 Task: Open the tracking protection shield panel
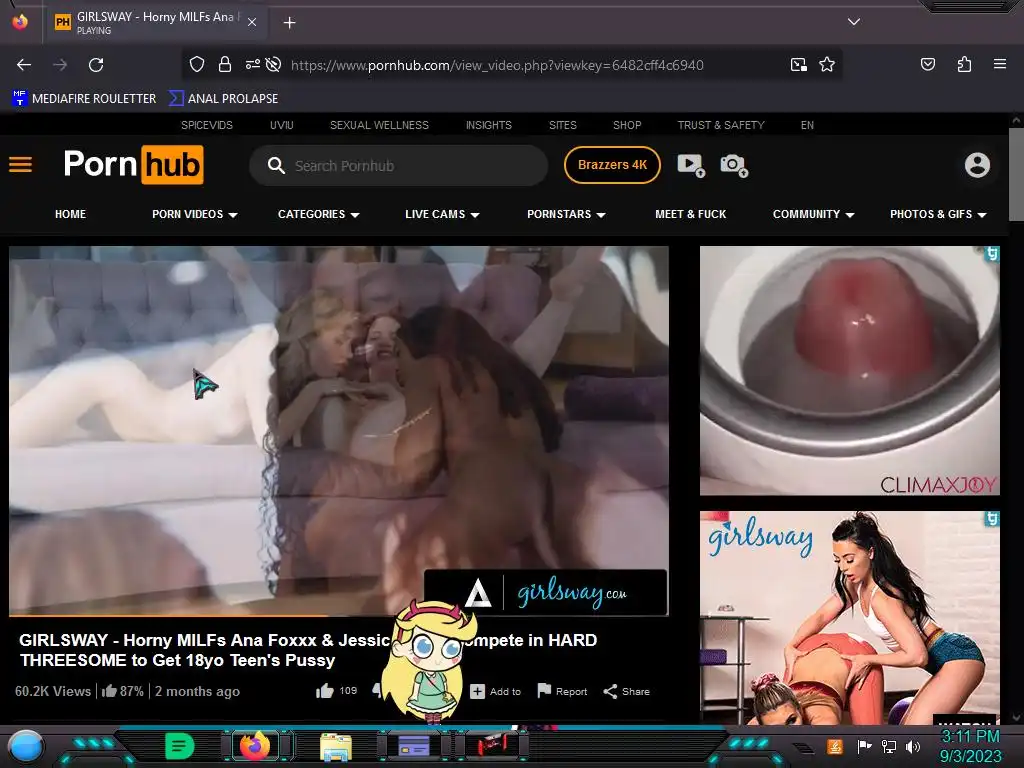[197, 65]
